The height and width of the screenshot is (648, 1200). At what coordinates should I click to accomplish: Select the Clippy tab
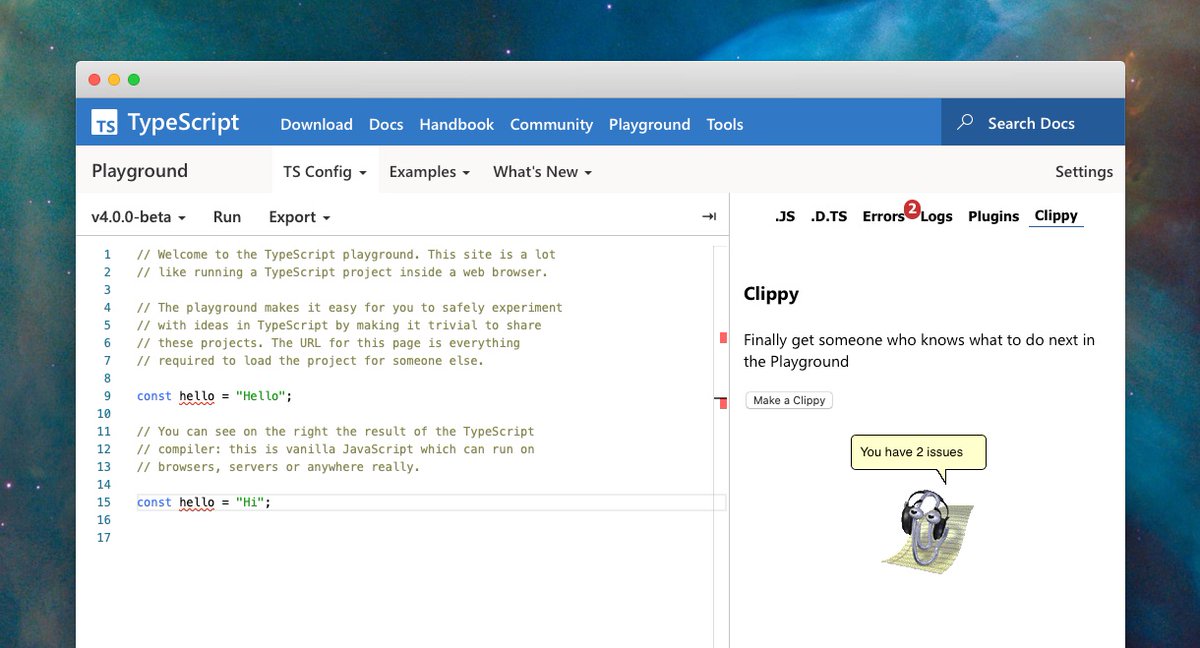(x=1056, y=216)
